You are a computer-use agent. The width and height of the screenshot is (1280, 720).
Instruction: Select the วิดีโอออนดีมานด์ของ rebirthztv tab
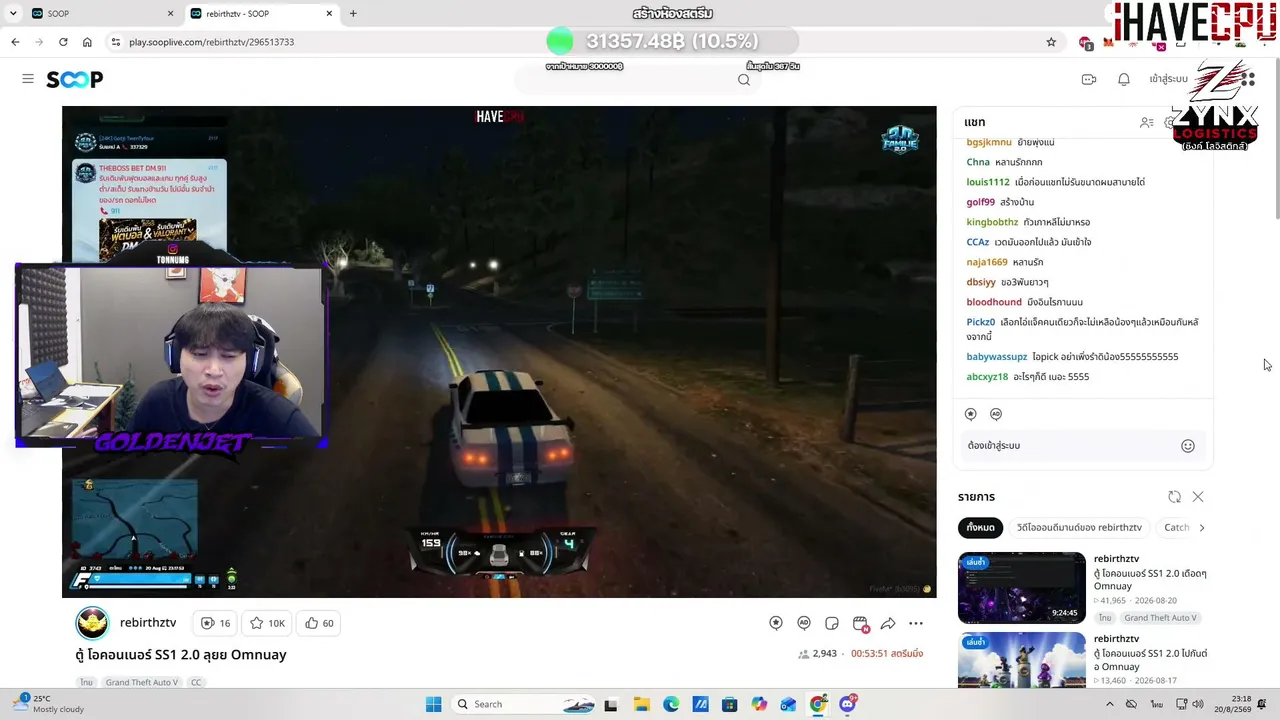pyautogui.click(x=1079, y=527)
